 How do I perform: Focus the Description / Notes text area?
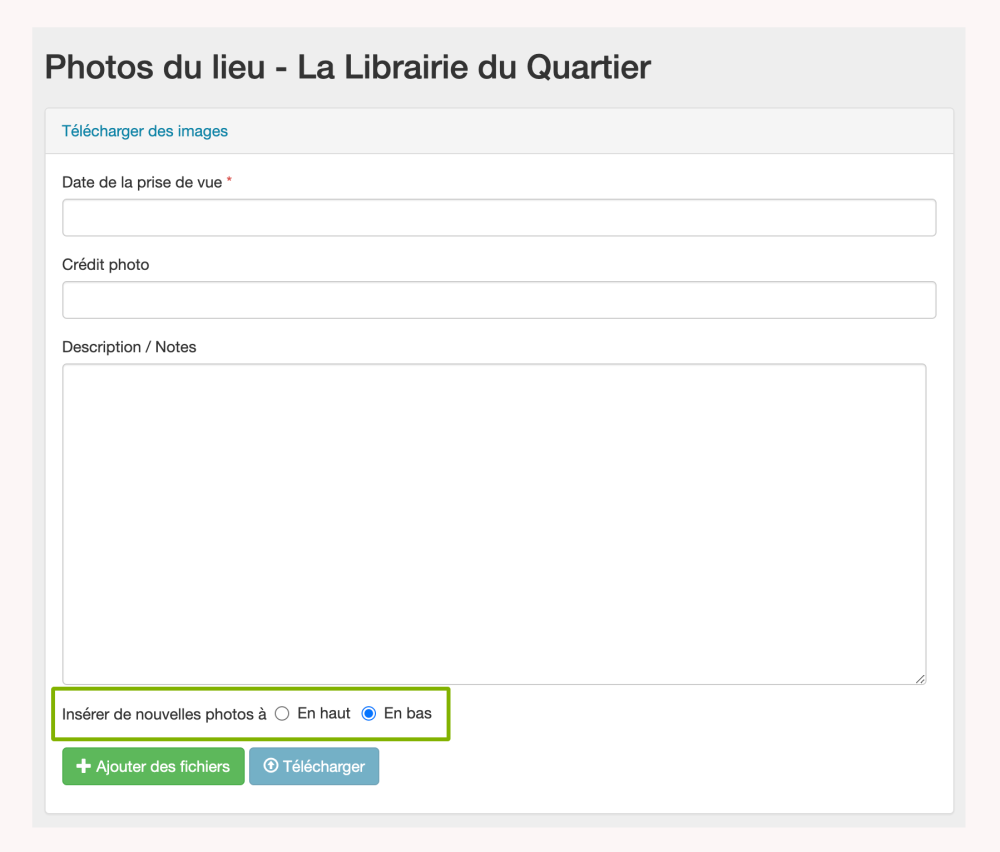(494, 524)
